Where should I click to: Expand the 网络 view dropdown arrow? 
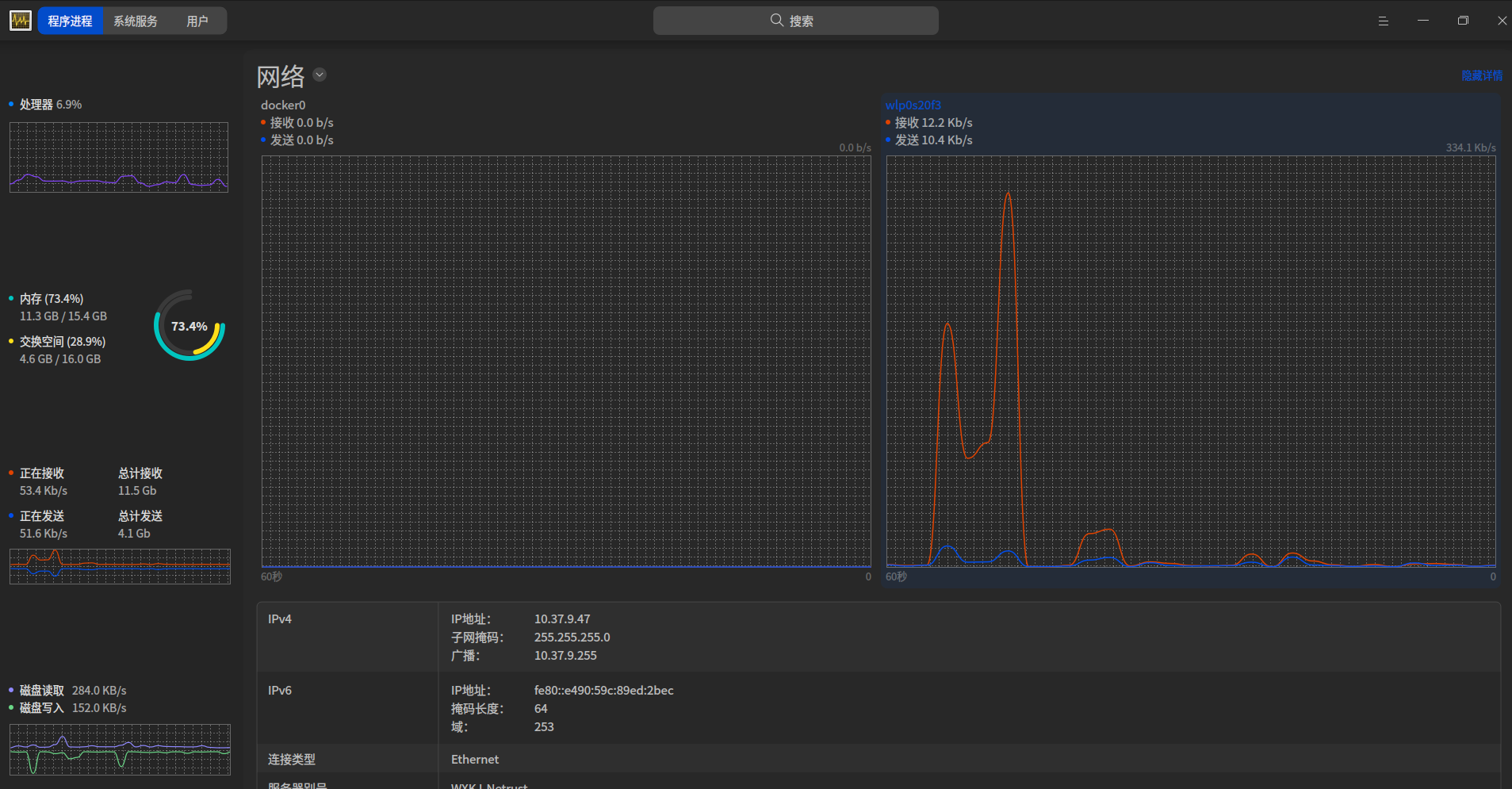click(x=320, y=75)
